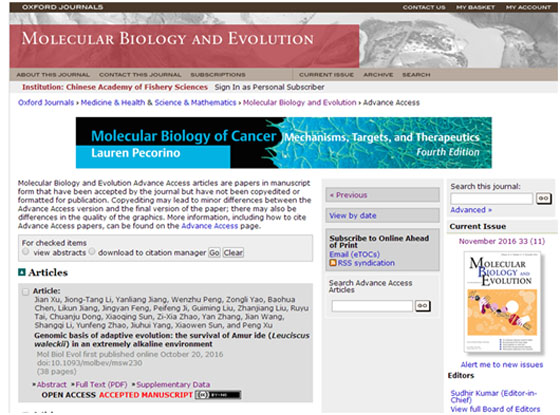Click Contact Us in the top bar
560x415 pixels.
pos(424,7)
